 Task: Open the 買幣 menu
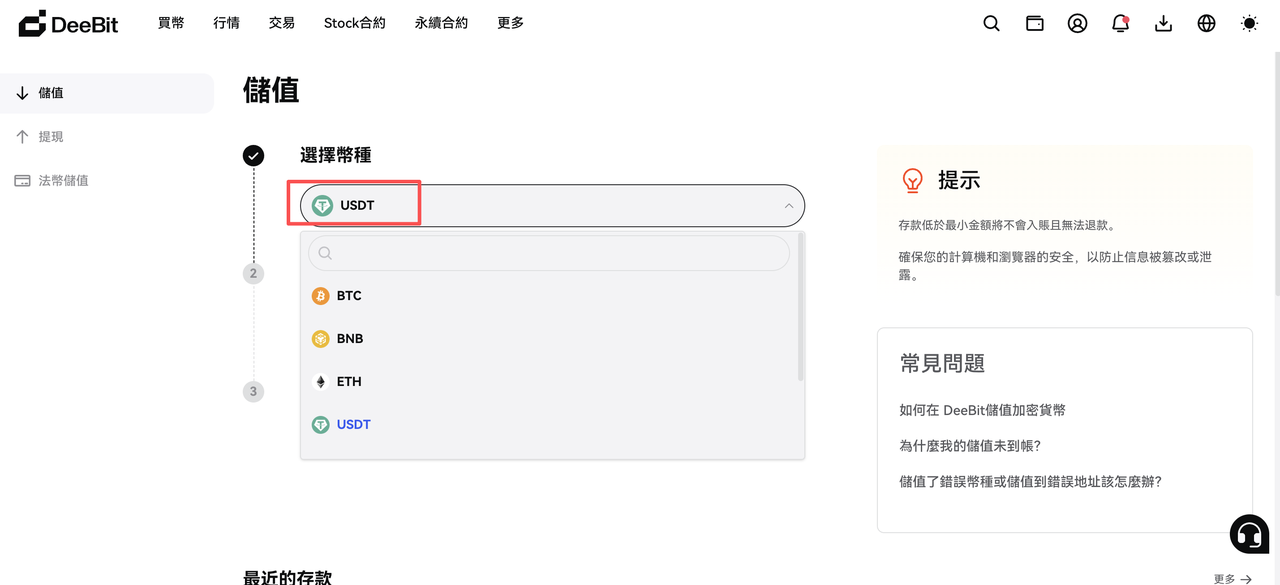(x=171, y=23)
